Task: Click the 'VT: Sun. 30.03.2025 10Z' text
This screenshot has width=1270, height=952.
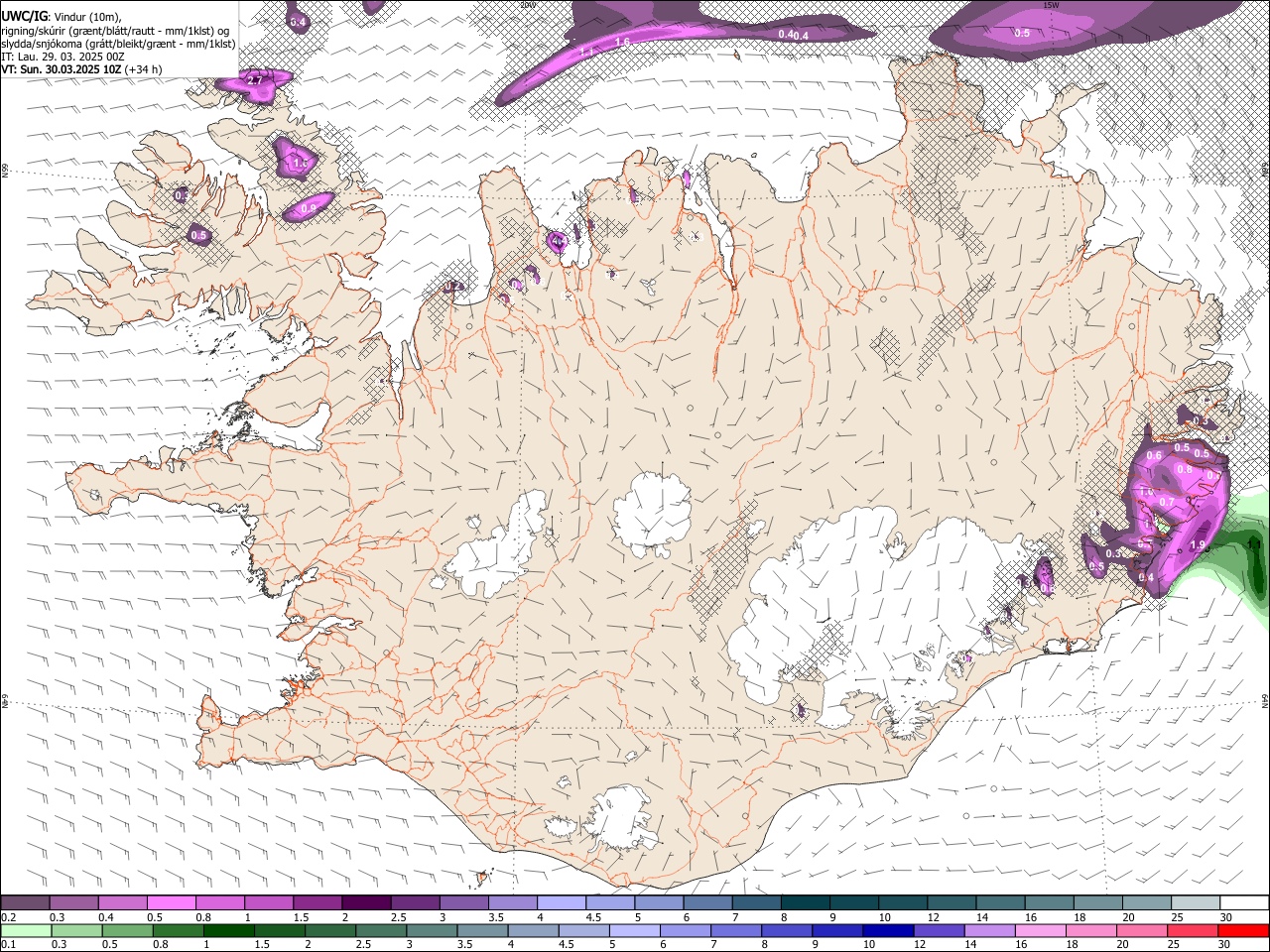Action: point(62,69)
